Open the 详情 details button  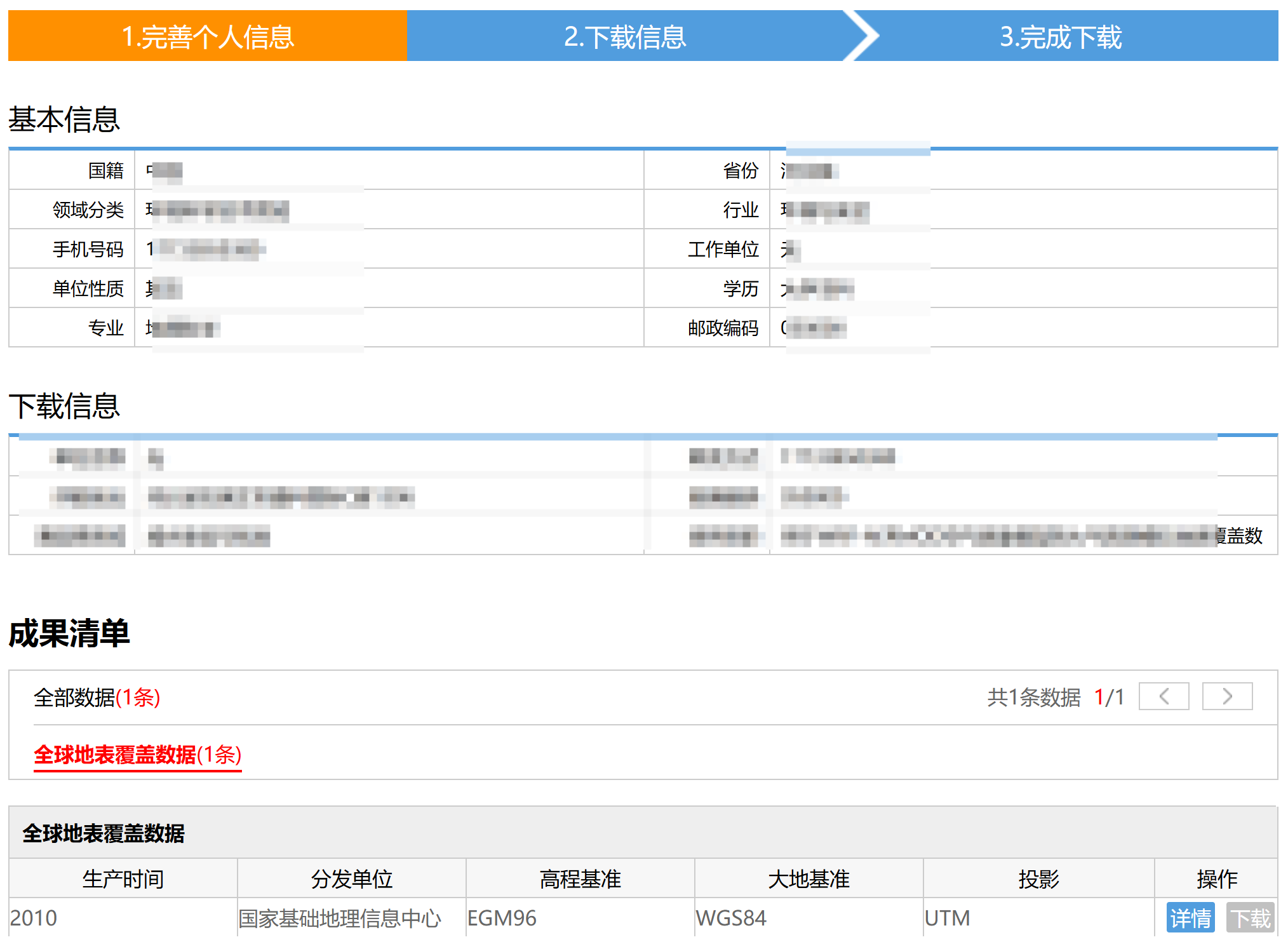coord(1190,918)
